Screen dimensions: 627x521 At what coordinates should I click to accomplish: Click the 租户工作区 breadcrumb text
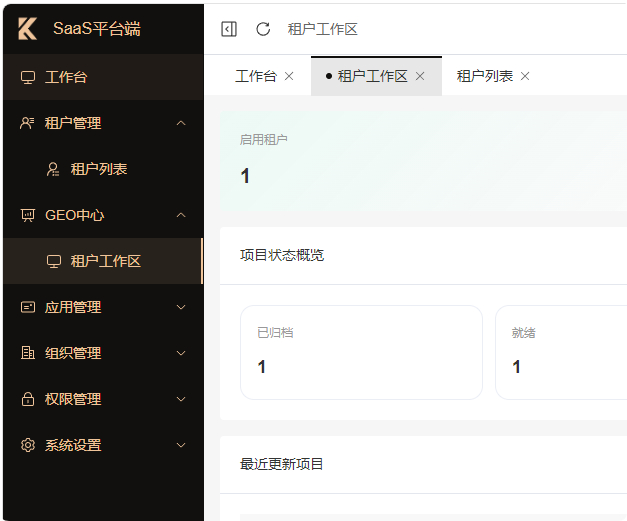(322, 29)
